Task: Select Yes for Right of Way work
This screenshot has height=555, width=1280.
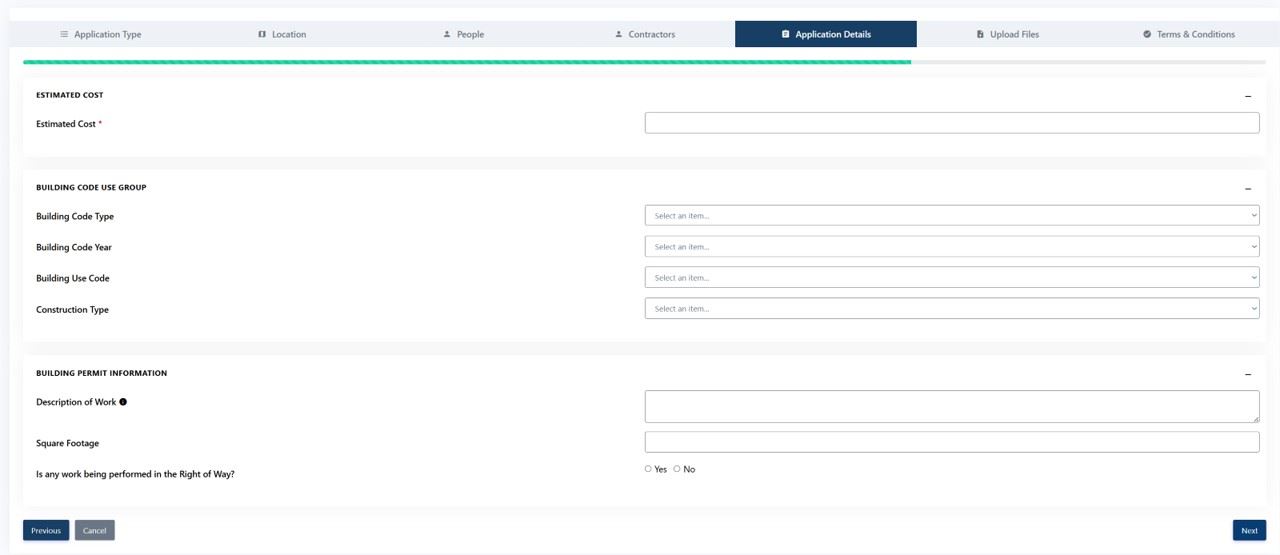Action: point(648,469)
